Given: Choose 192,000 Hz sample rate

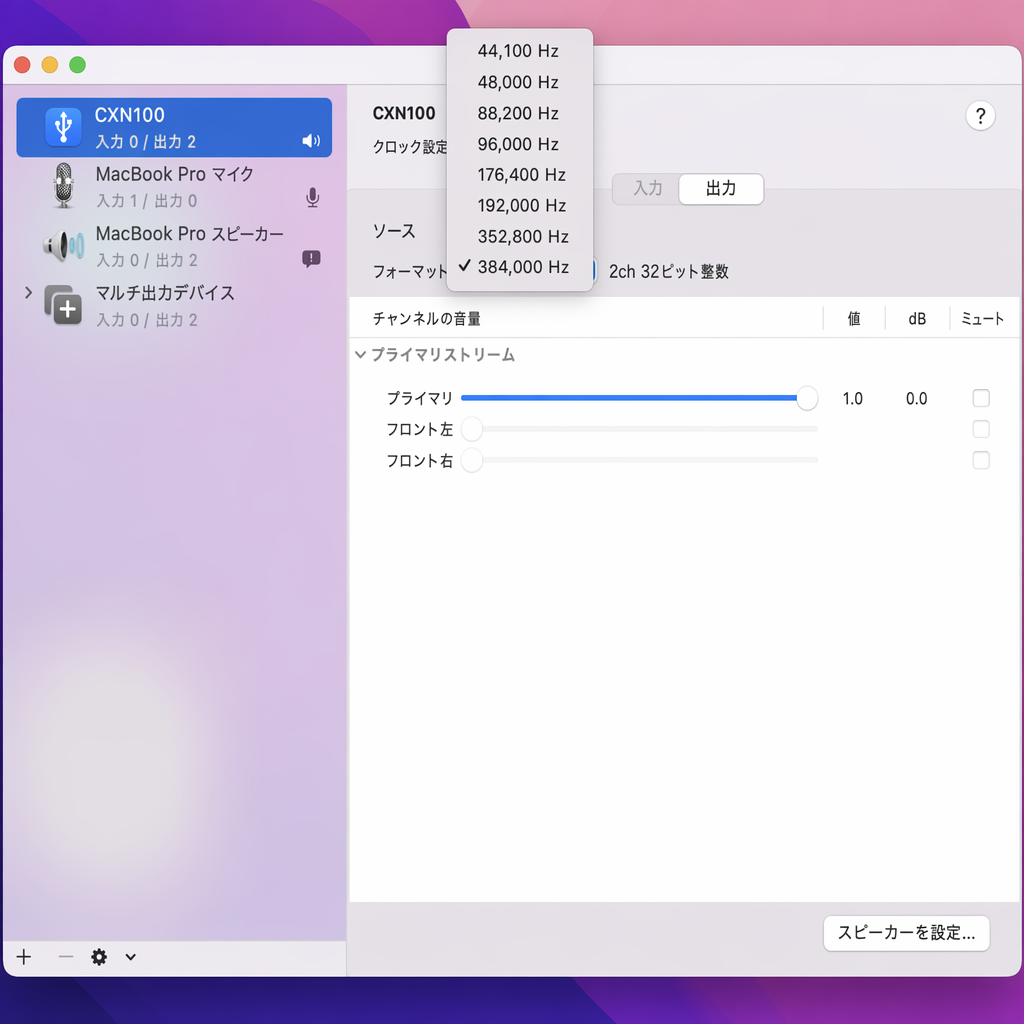Looking at the screenshot, I should (x=520, y=205).
